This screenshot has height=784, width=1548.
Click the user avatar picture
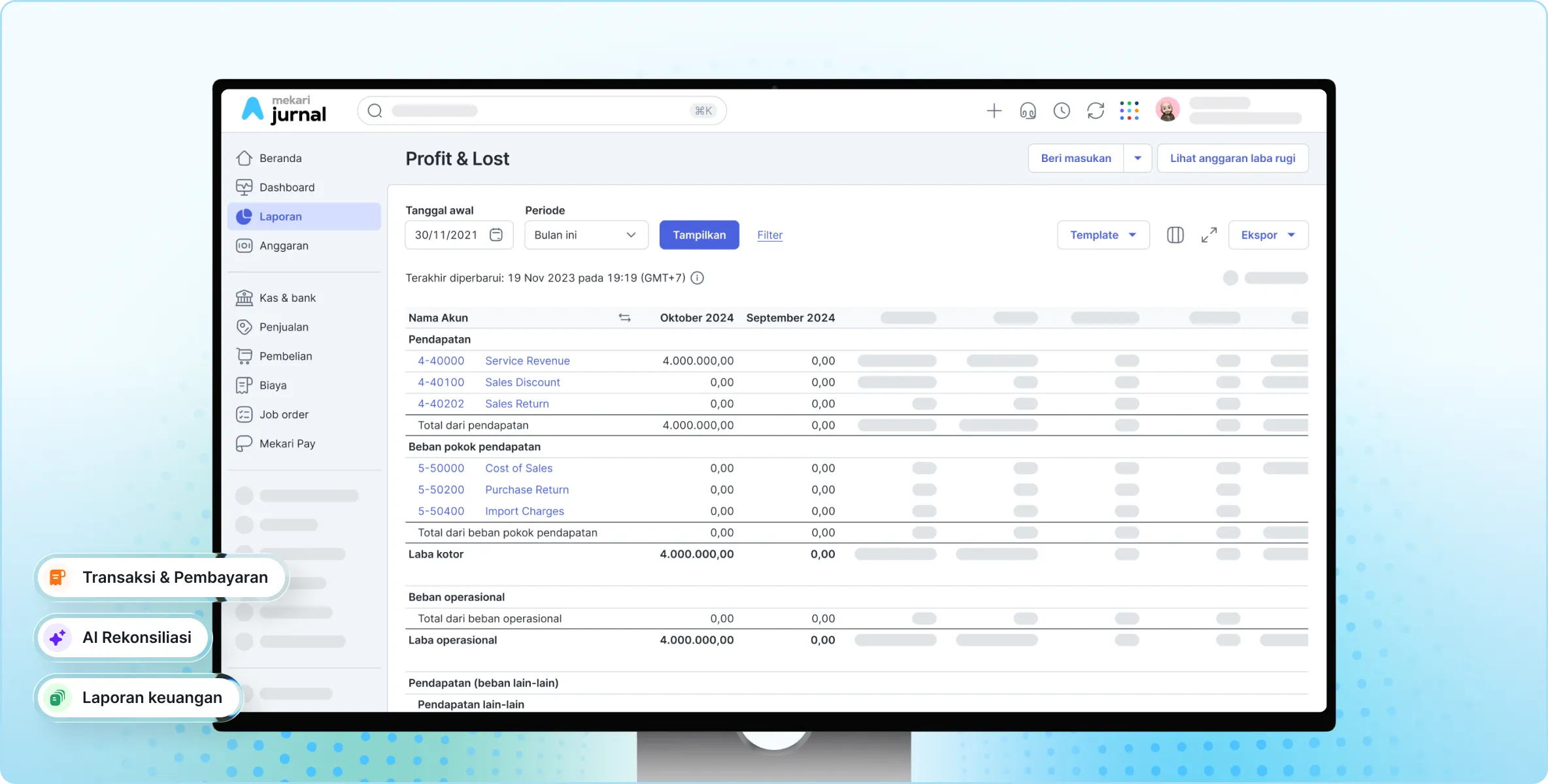coord(1168,109)
